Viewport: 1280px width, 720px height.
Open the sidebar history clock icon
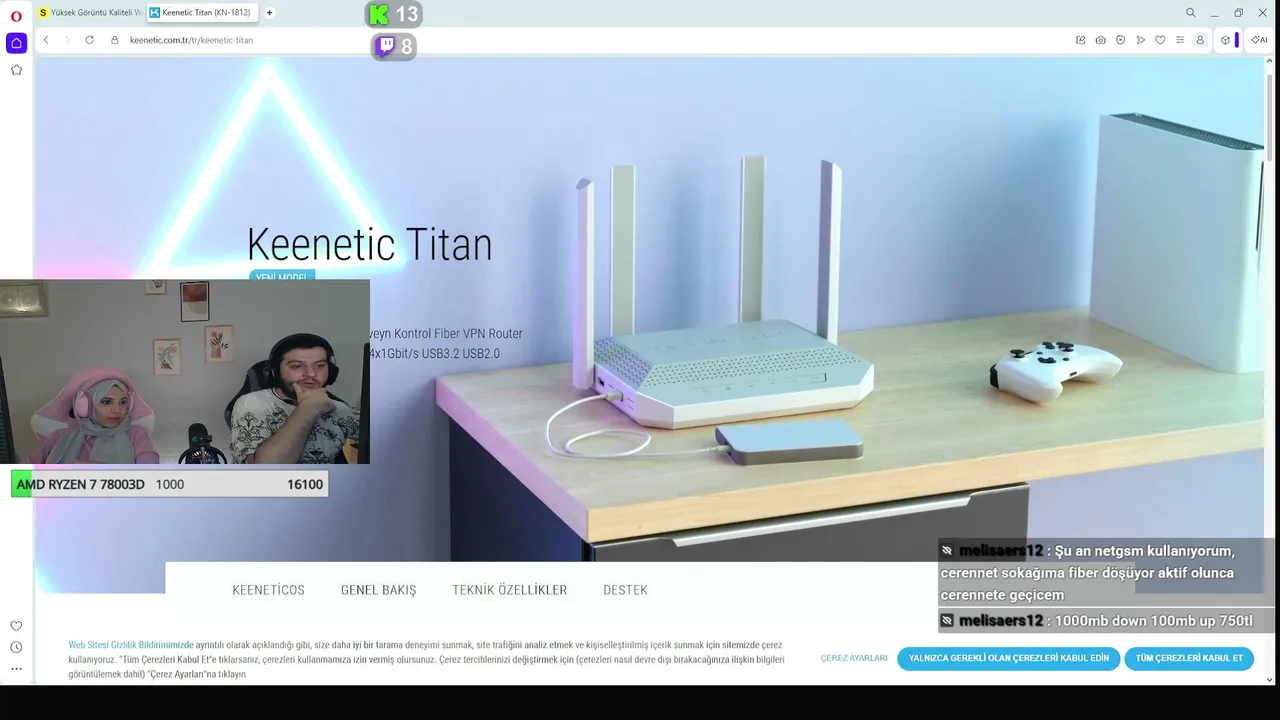point(16,647)
